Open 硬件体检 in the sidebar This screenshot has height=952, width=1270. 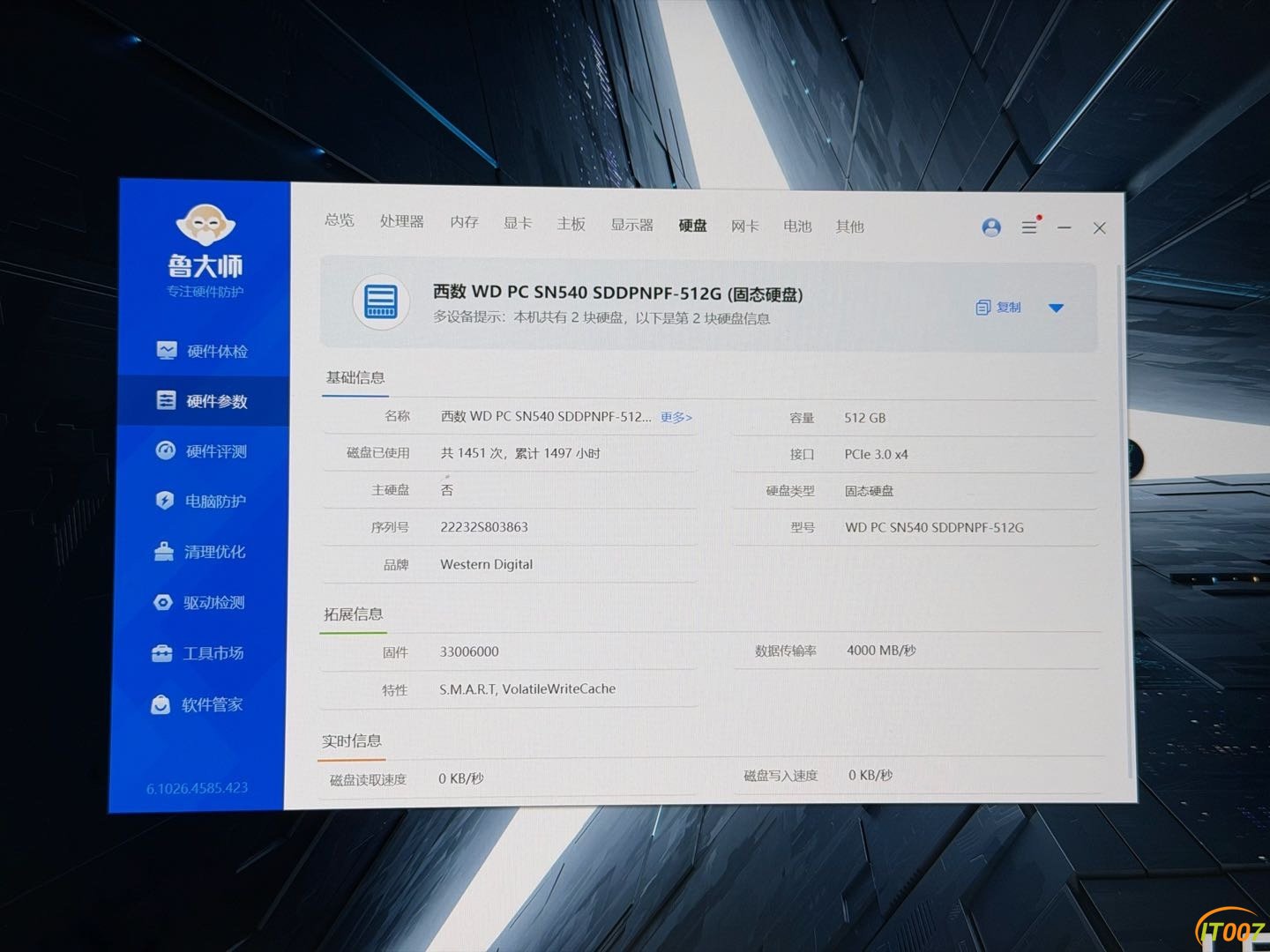(203, 351)
